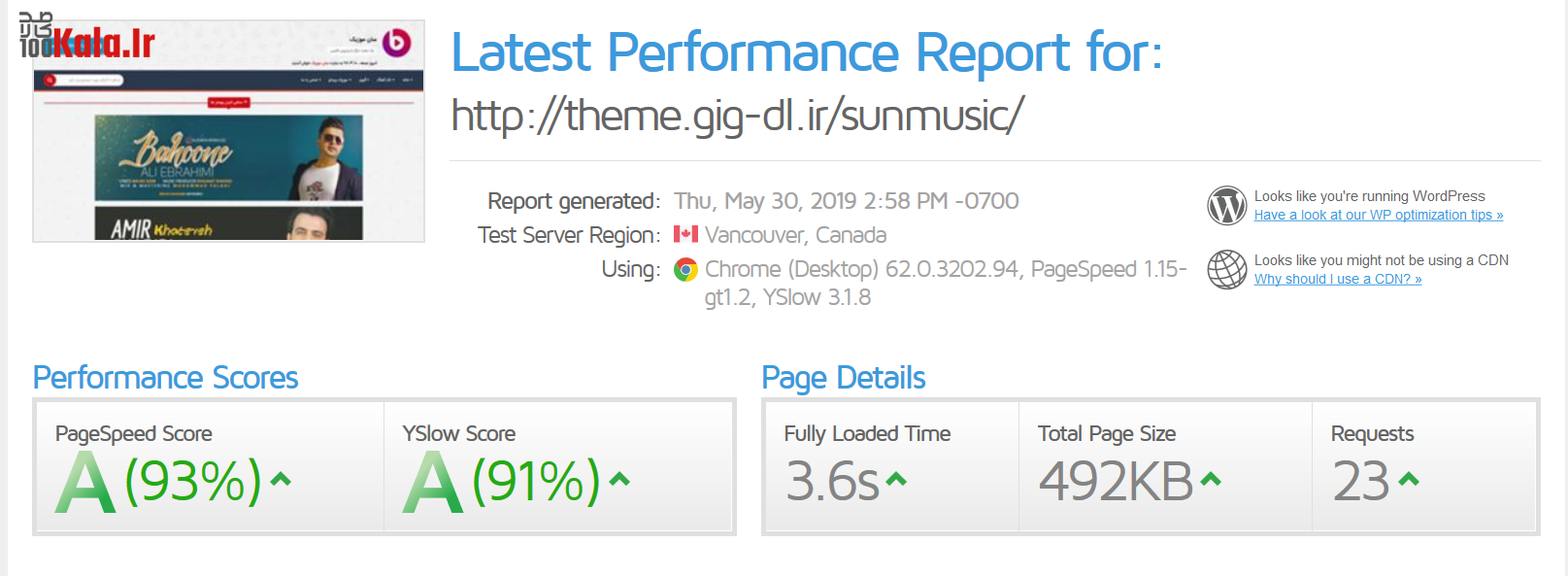Click the Performance Scores heading
The image size is (1568, 576).
165,378
